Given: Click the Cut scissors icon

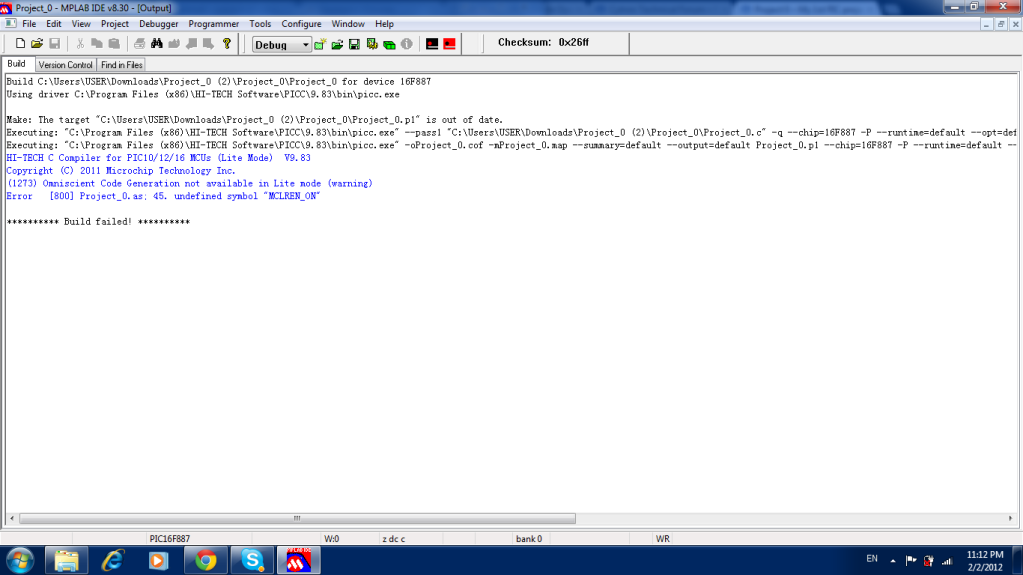Looking at the screenshot, I should [x=80, y=44].
